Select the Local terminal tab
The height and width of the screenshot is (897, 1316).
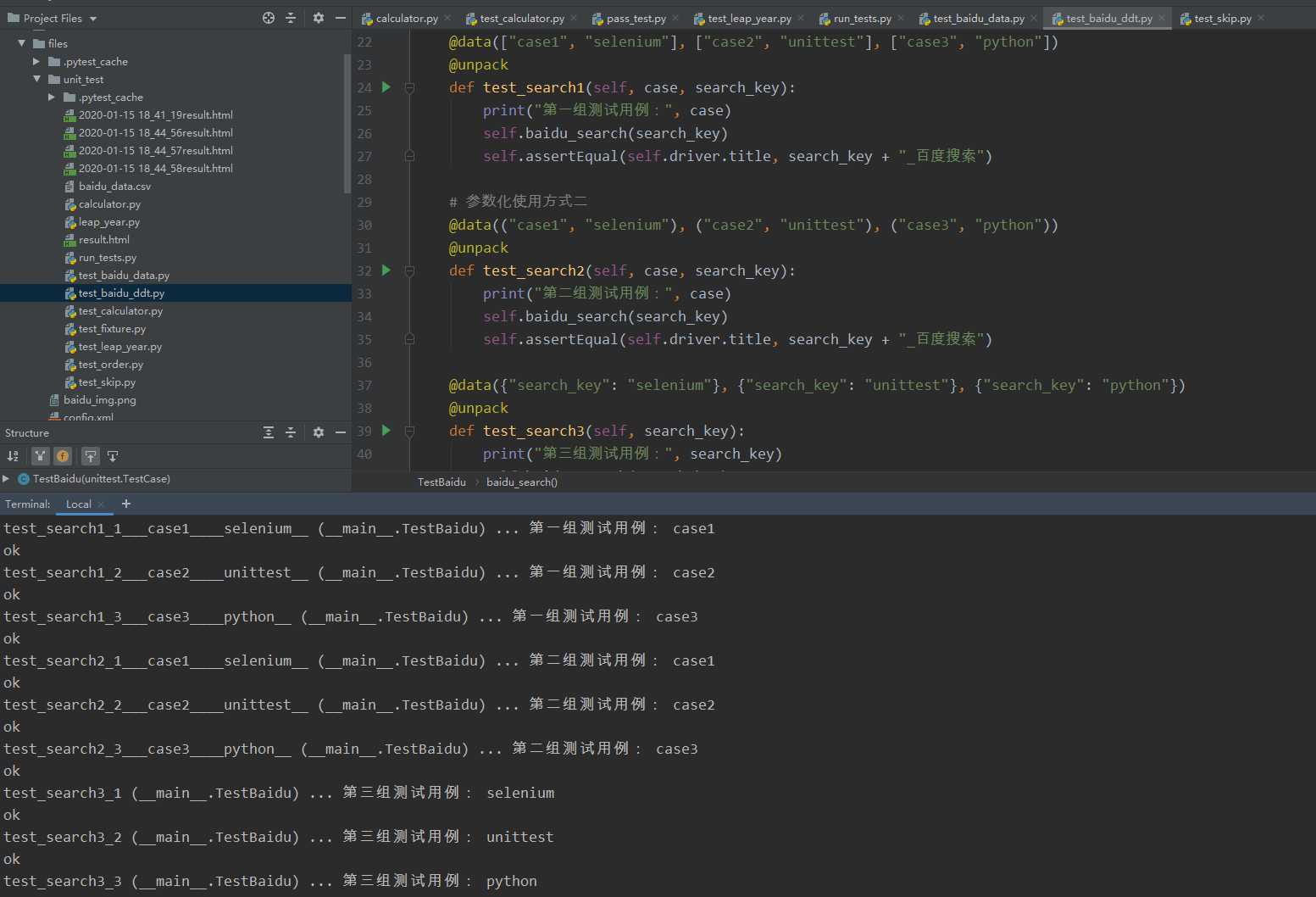pos(79,504)
